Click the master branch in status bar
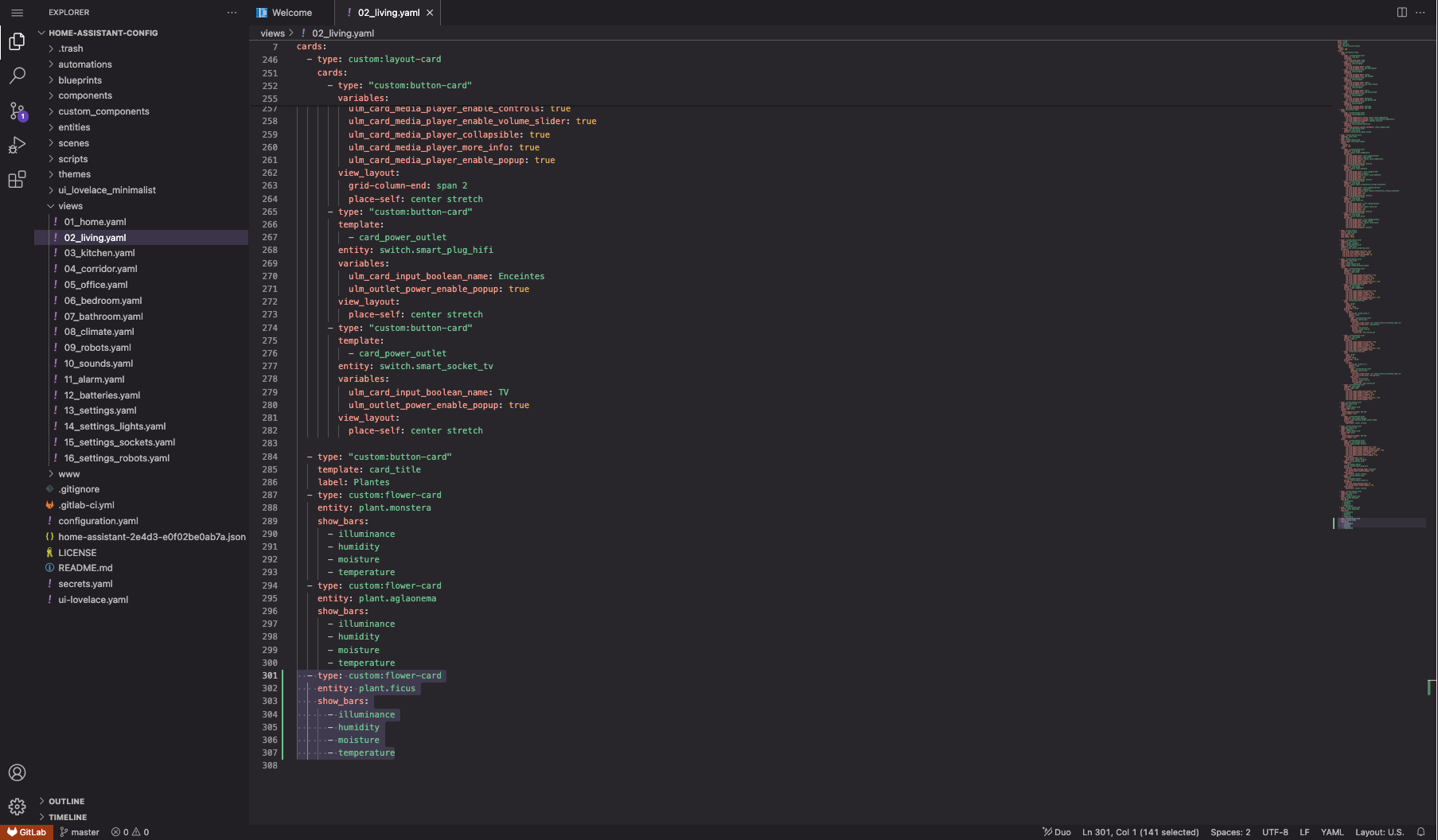Screen dimensions: 1438x840 pyautogui.click(x=80, y=832)
